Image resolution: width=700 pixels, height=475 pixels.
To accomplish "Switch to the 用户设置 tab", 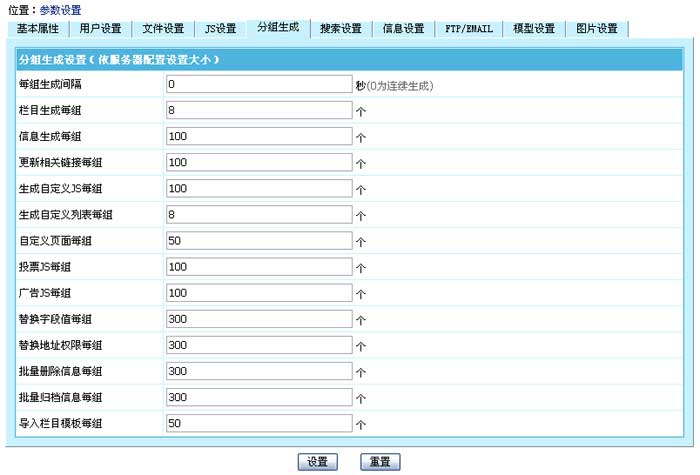I will tap(100, 28).
